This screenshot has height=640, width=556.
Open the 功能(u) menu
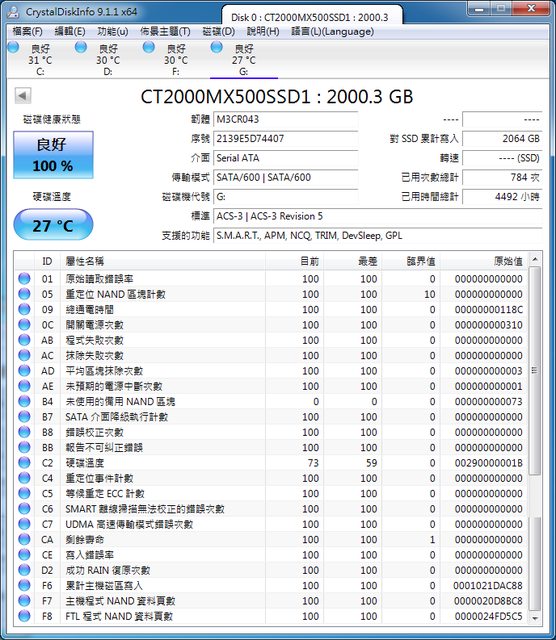[x=113, y=31]
